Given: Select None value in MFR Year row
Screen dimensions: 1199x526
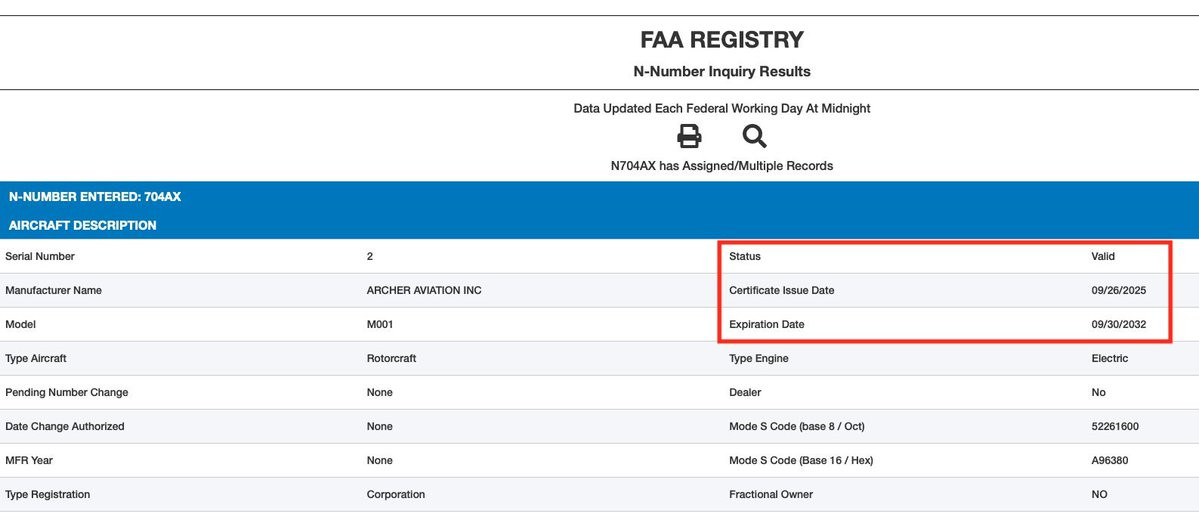Looking at the screenshot, I should 379,460.
